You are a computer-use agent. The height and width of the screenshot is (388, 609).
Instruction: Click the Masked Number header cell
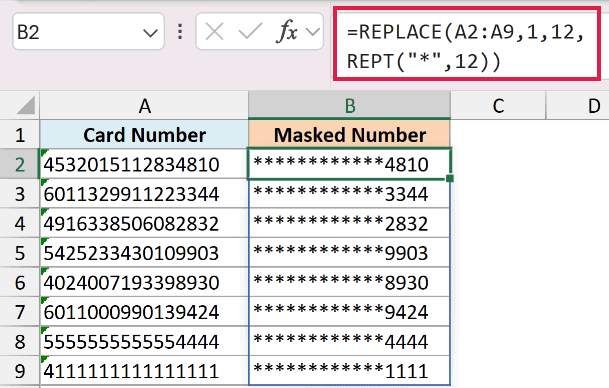[349, 135]
